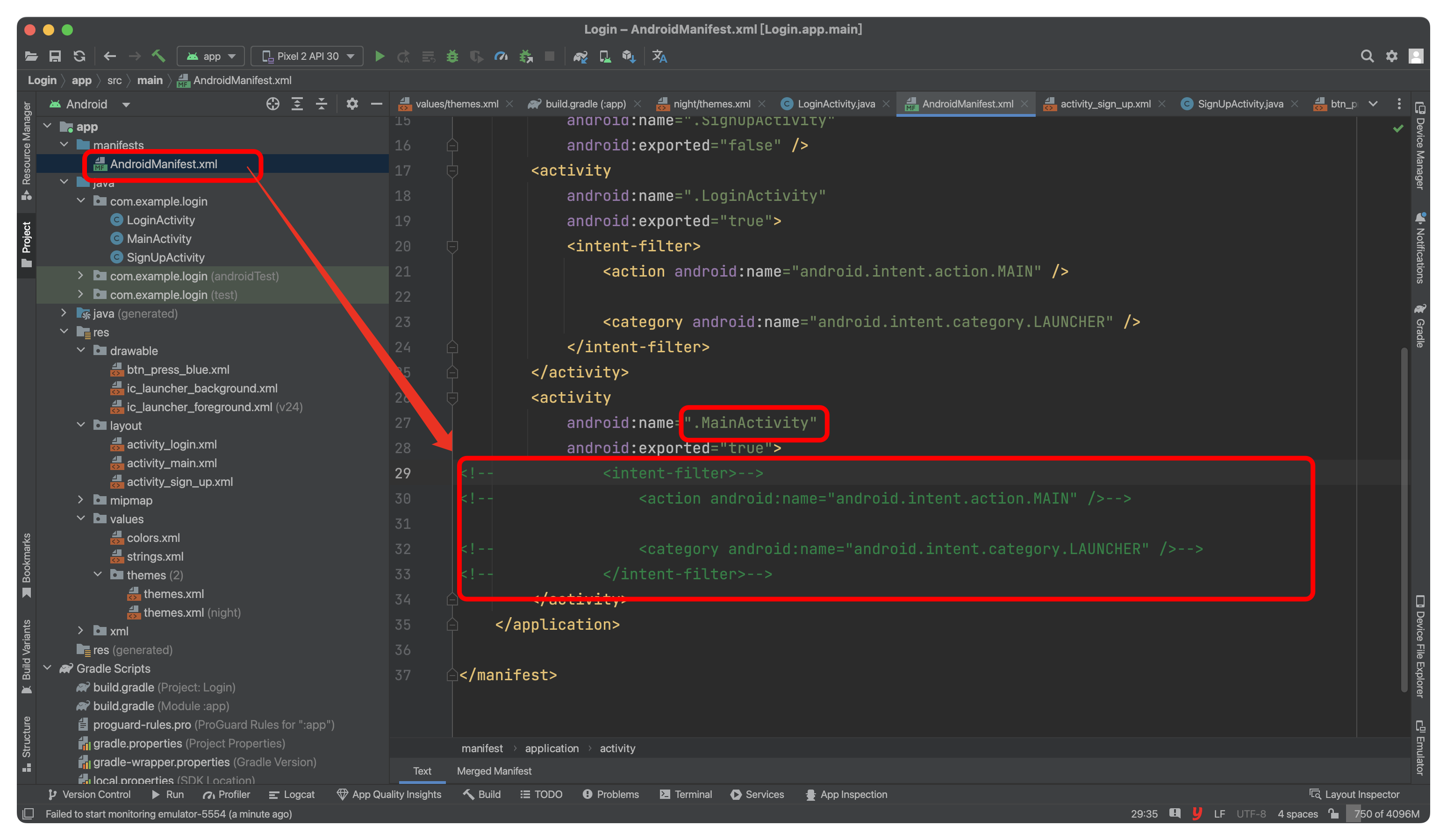Toggle the Notifications side panel
Image resolution: width=1447 pixels, height=840 pixels.
(x=1419, y=248)
